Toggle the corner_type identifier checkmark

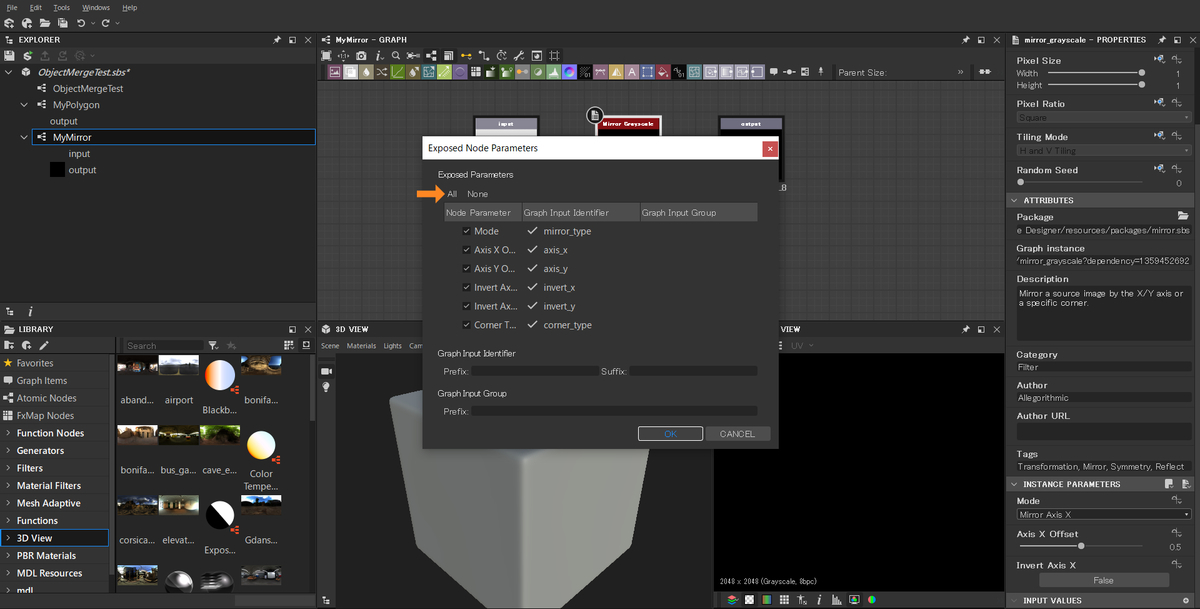tap(532, 325)
